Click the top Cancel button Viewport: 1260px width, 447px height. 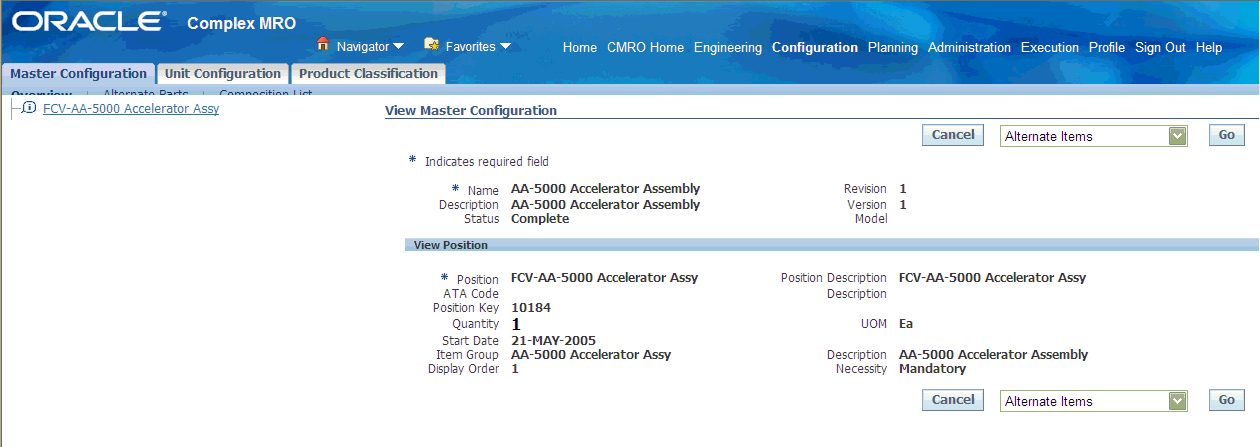pos(953,135)
